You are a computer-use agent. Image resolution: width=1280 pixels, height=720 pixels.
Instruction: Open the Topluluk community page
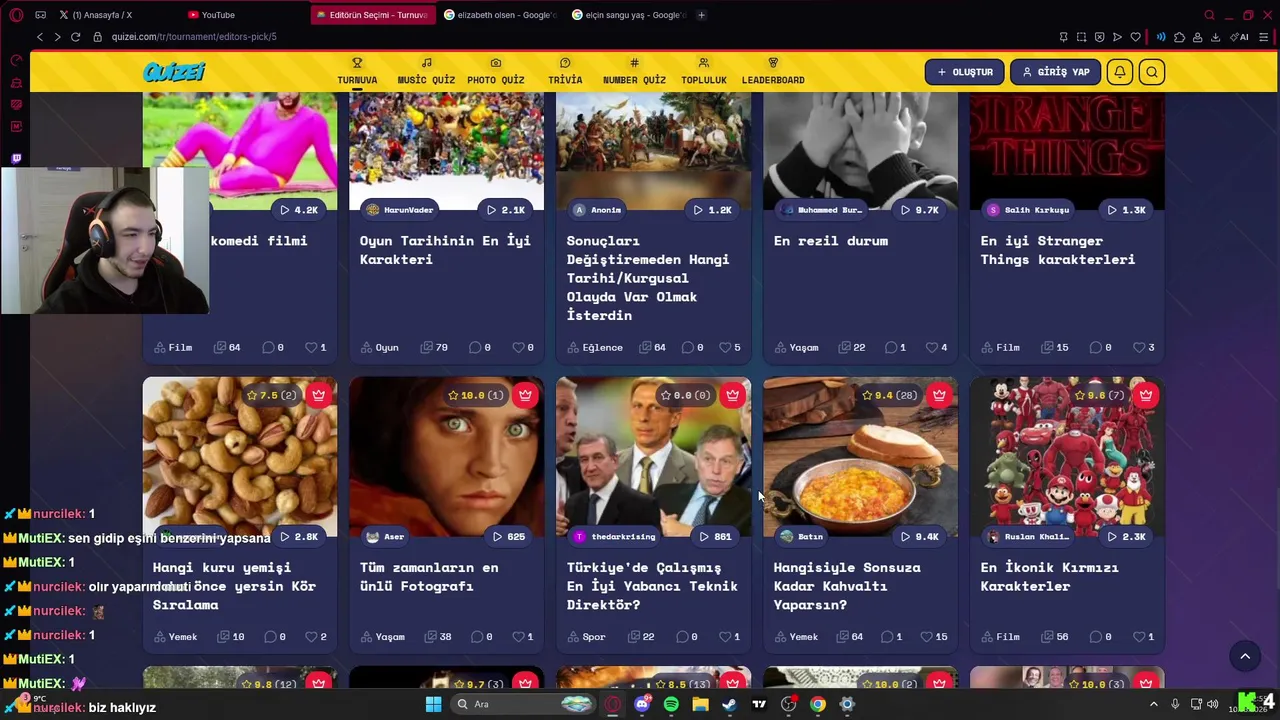pos(704,71)
